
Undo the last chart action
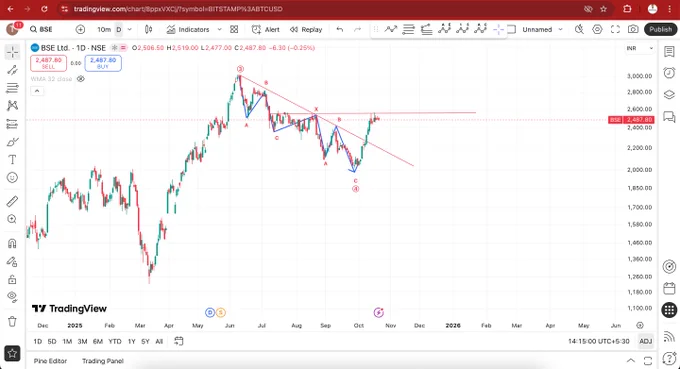point(340,29)
